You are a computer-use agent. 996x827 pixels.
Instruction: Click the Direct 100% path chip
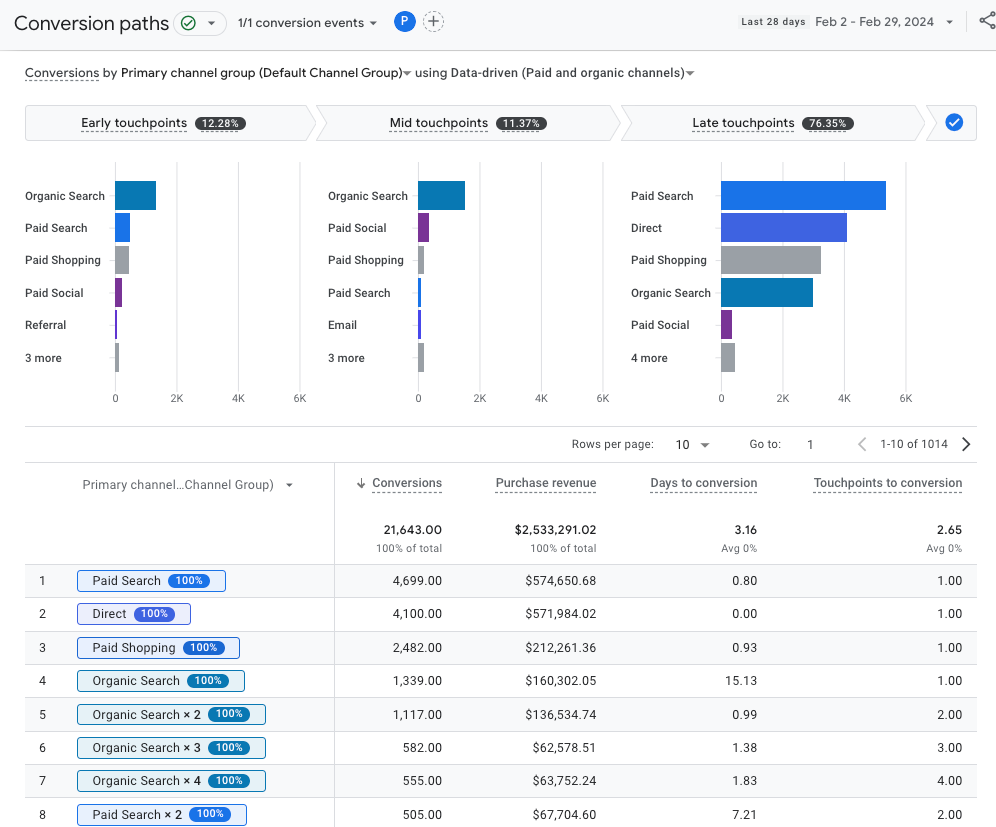133,614
